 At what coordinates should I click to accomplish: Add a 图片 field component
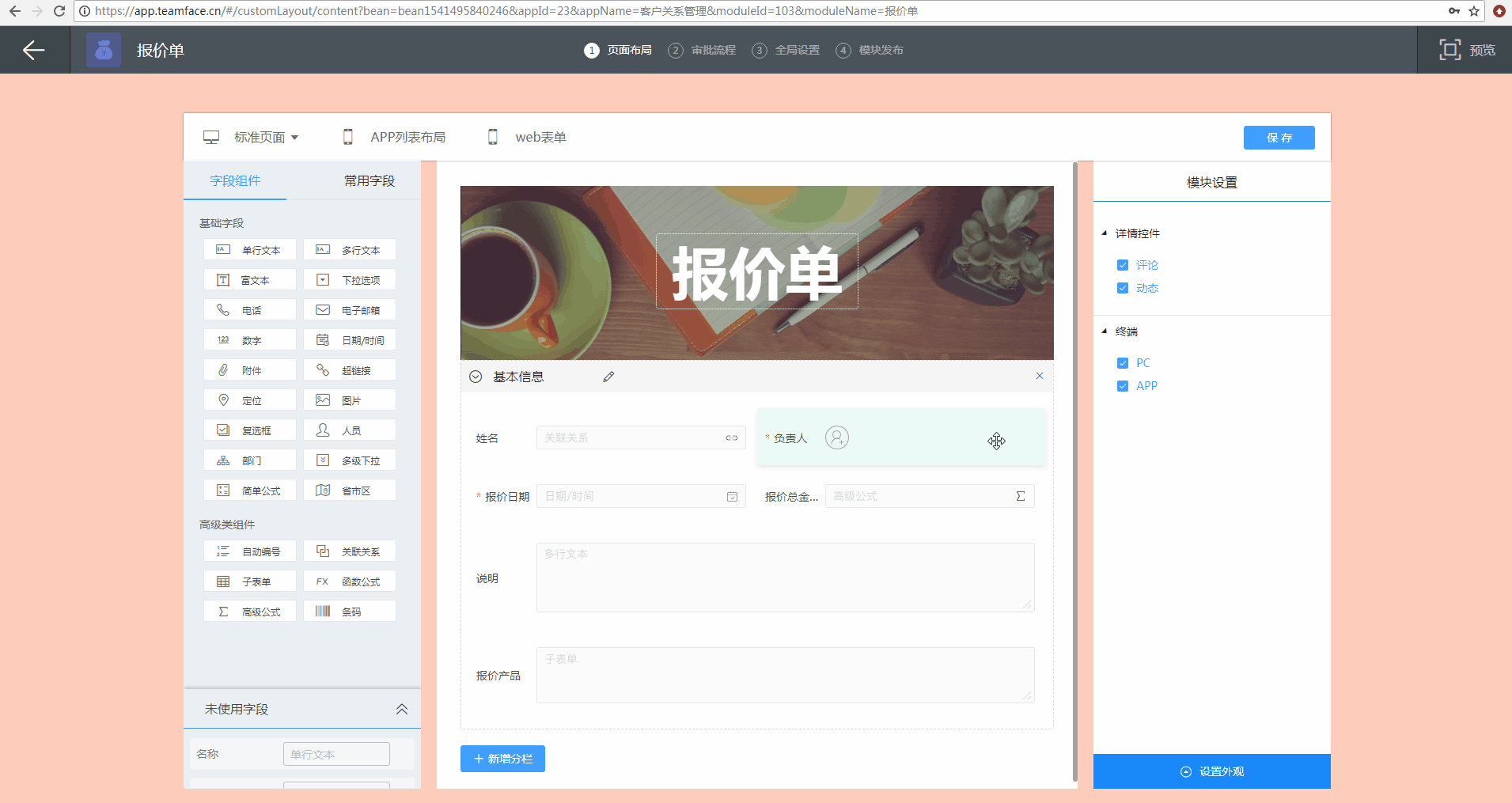tap(350, 400)
